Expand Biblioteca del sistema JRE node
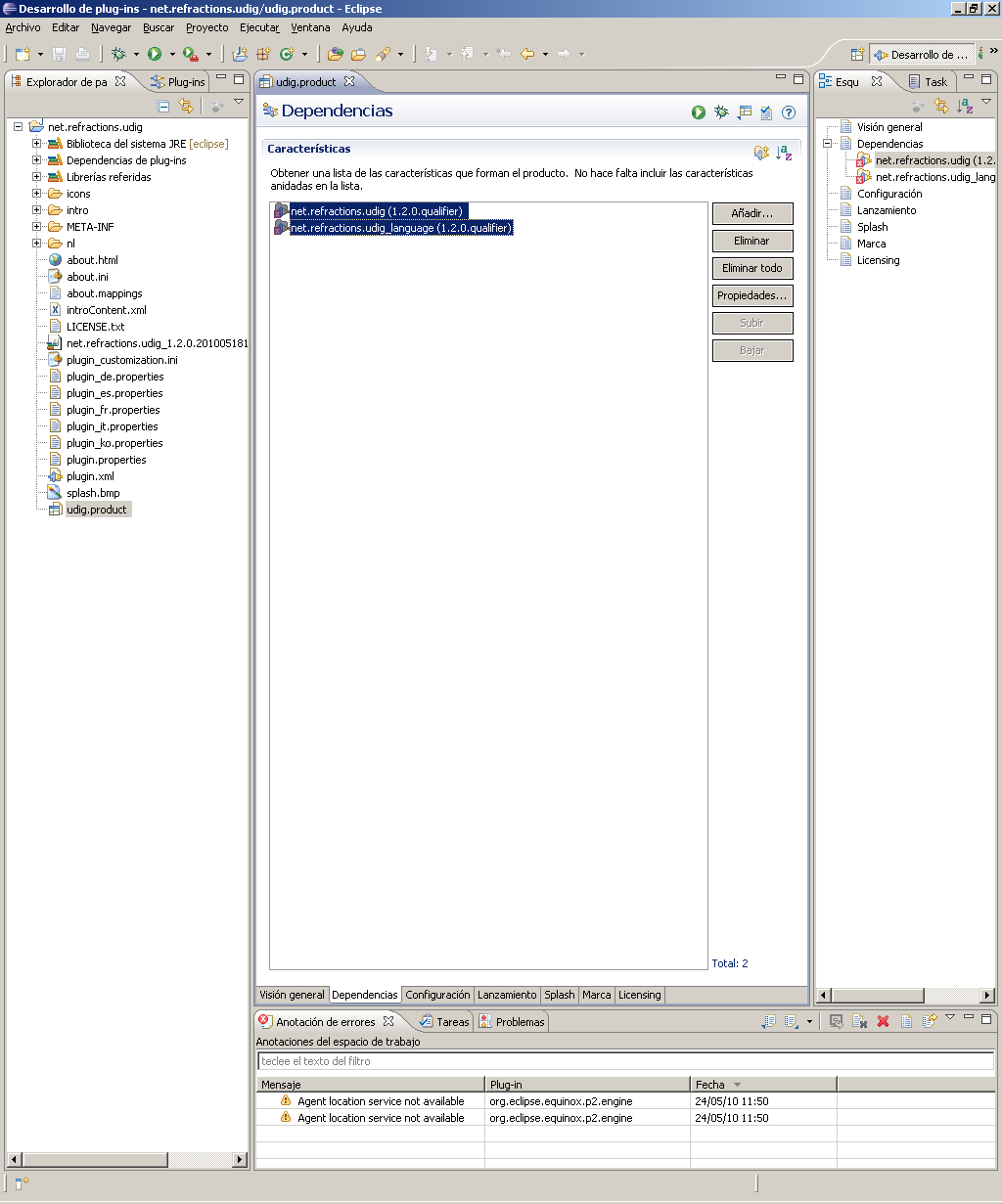1002x1204 pixels. point(36,144)
